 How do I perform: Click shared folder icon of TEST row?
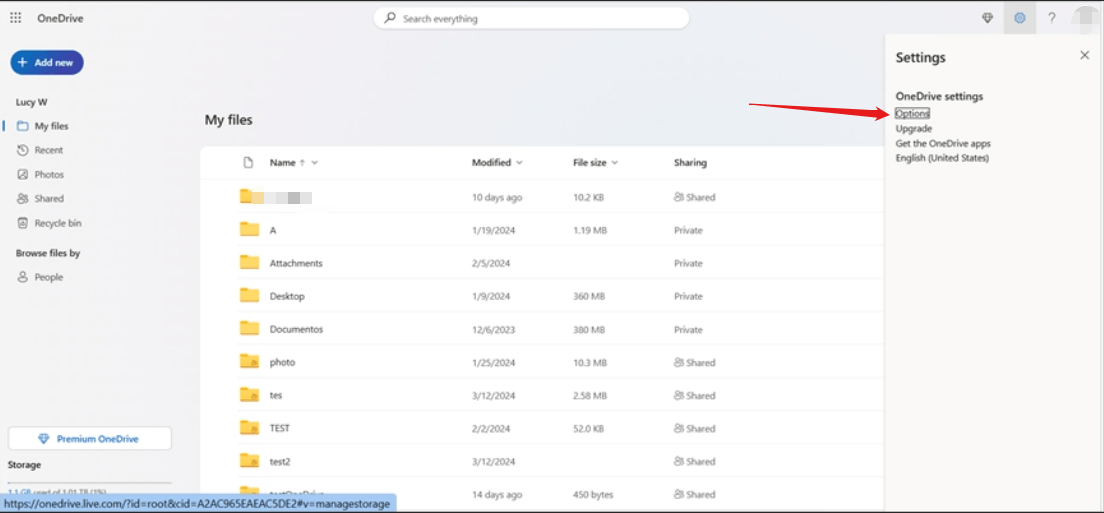(x=249, y=427)
